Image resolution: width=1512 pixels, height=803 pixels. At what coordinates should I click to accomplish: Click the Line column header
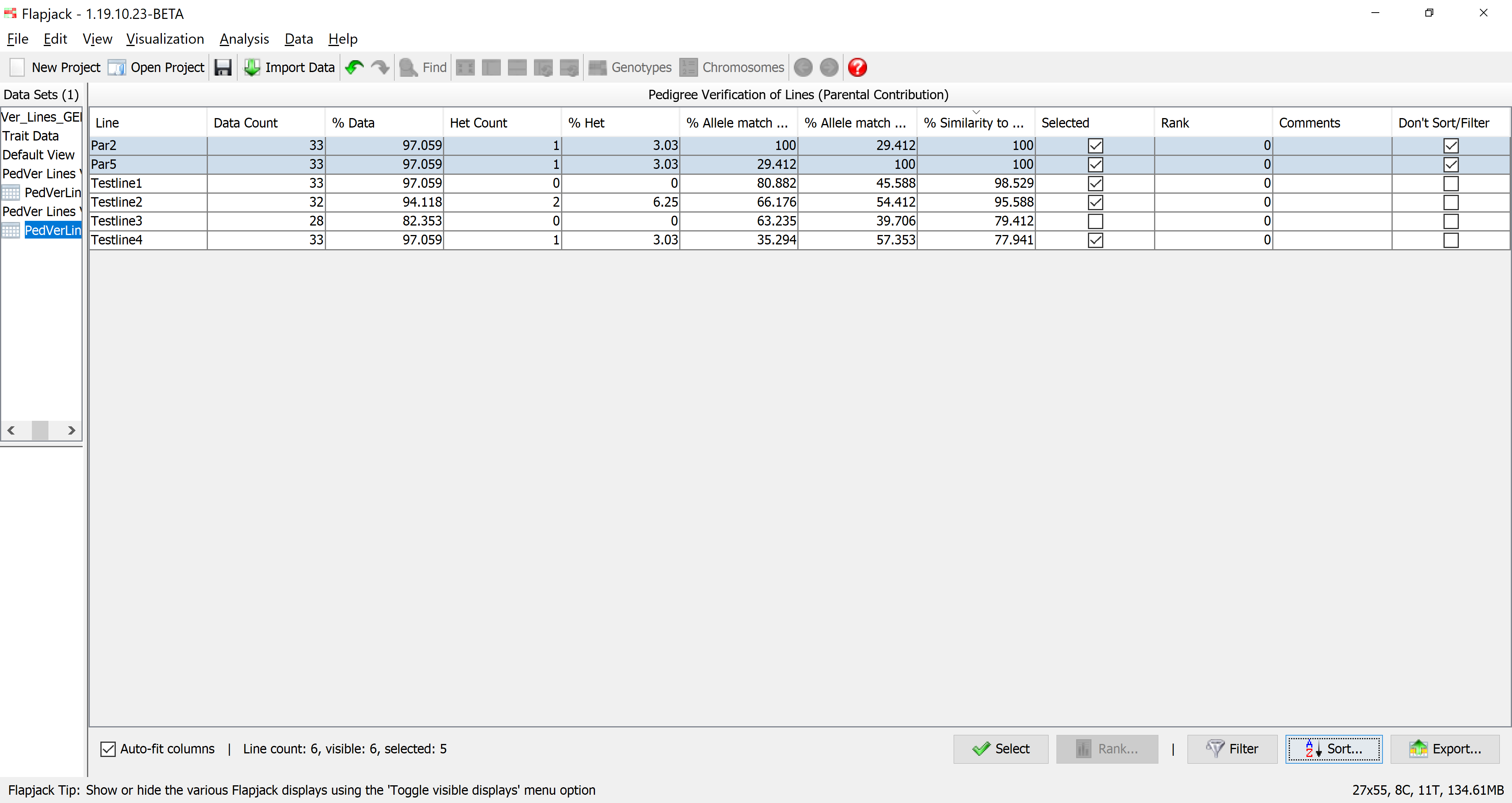click(x=148, y=123)
